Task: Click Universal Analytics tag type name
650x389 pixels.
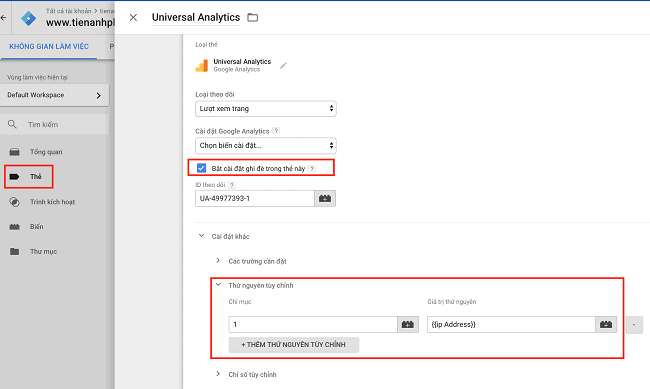Action: (242, 61)
